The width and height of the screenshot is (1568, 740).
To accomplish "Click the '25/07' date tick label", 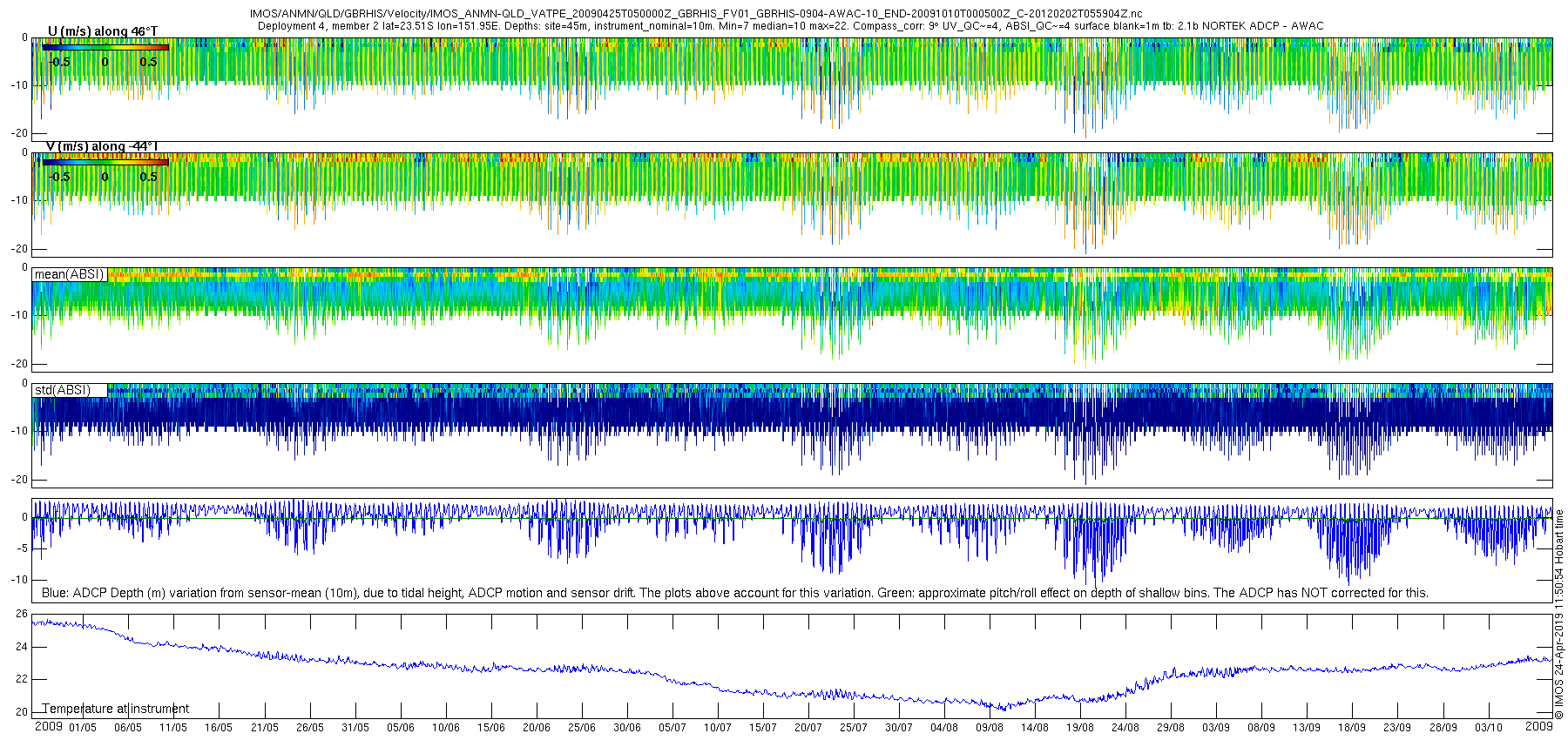I will [854, 728].
